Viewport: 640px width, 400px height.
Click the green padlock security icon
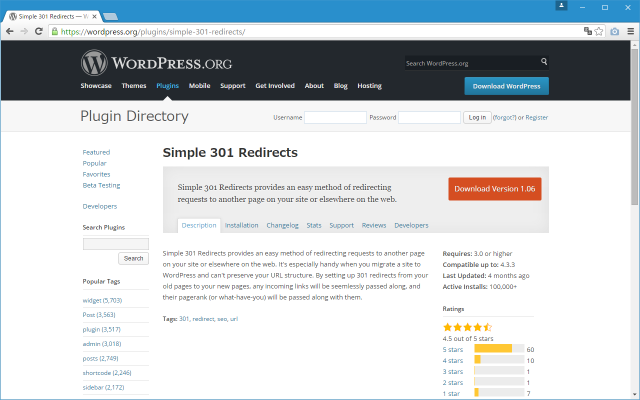(x=55, y=31)
